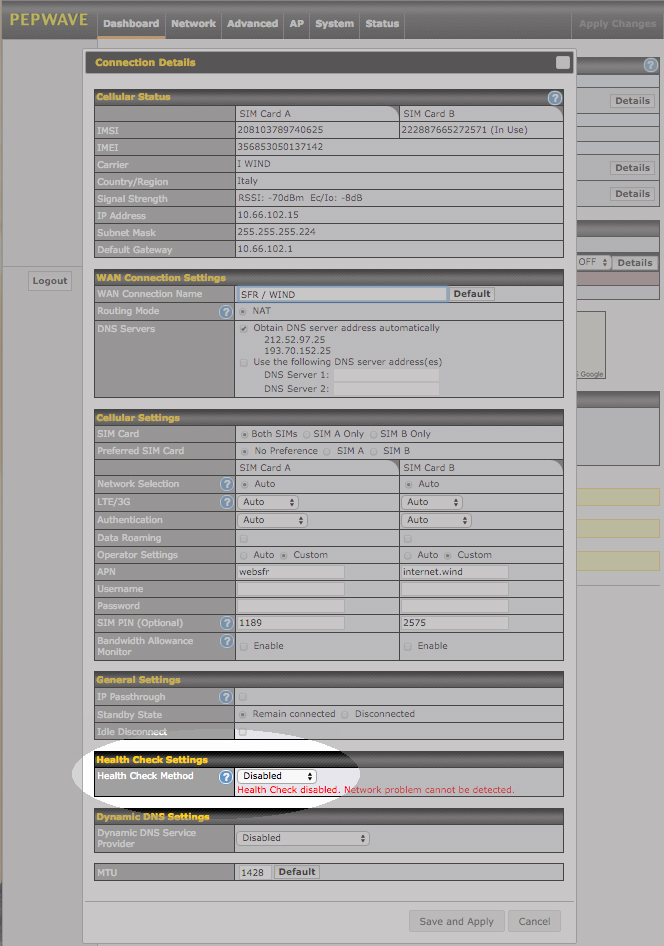Edit the SIM Card A APN field
This screenshot has width=664, height=946.
click(x=291, y=572)
